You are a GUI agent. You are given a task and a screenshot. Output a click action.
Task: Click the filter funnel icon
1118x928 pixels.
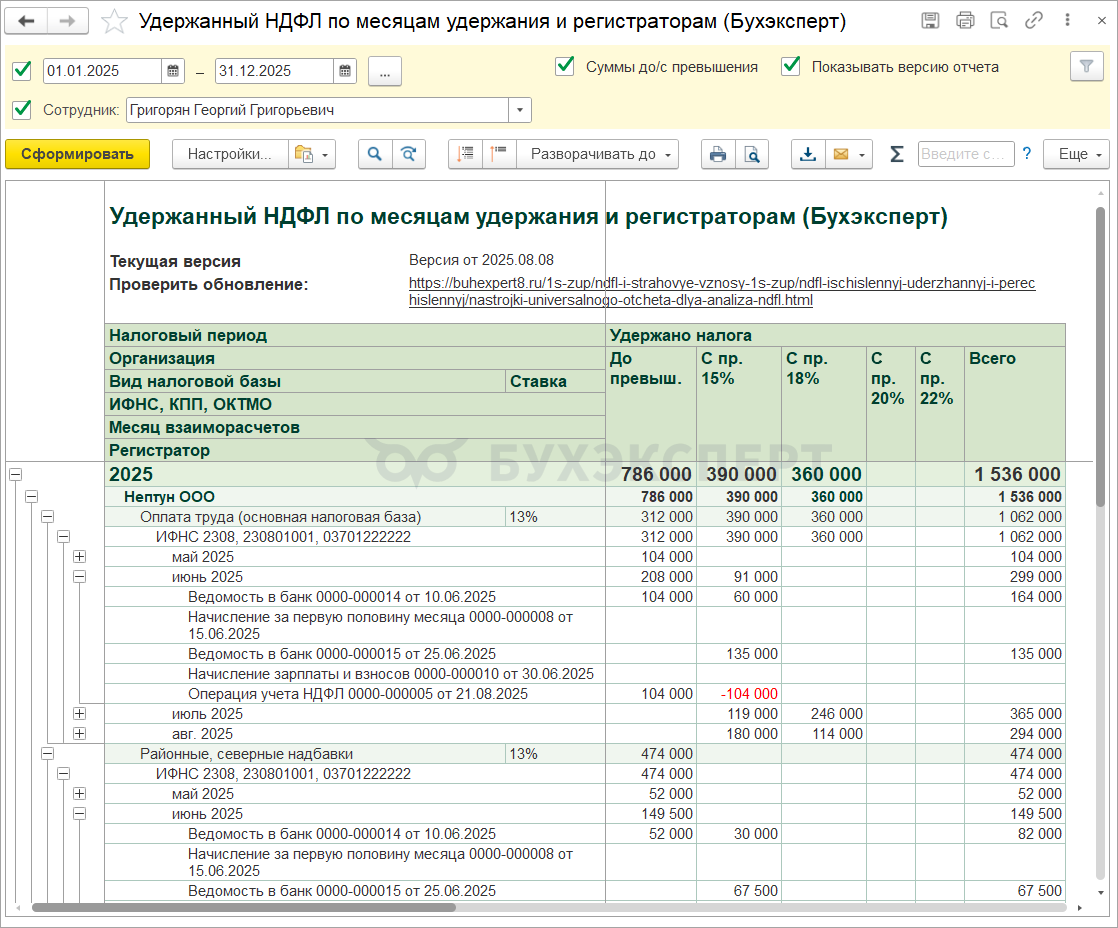[x=1087, y=66]
